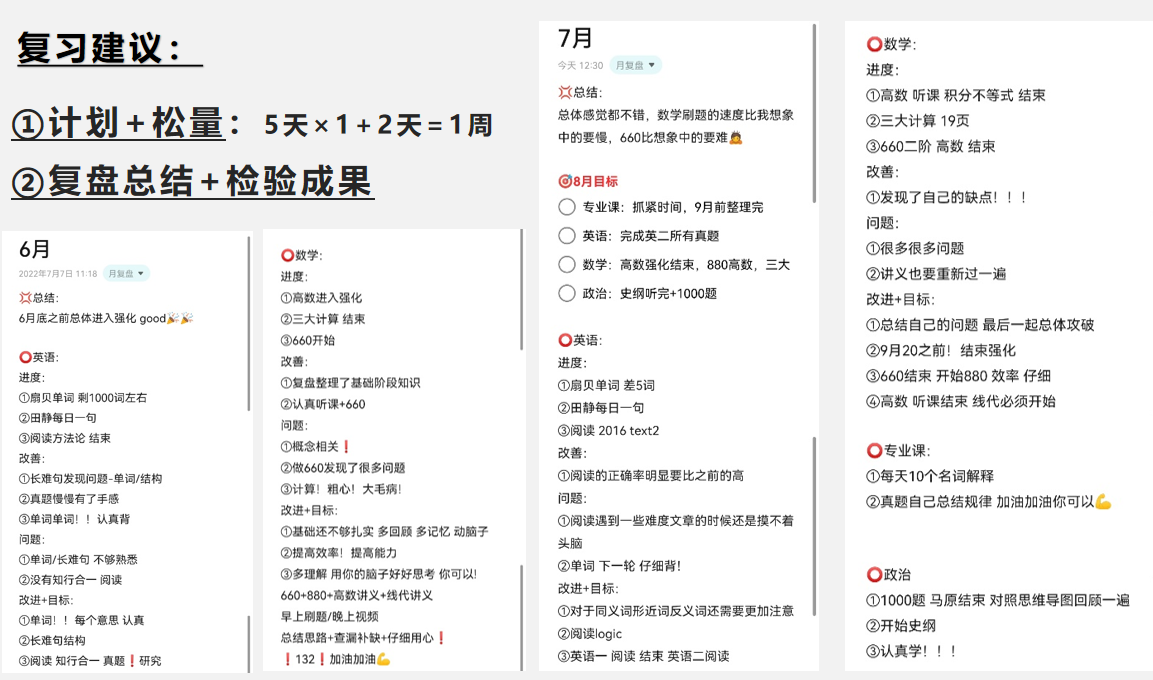Click the anger symbol icon before 总结 in 6月 note
The height and width of the screenshot is (680, 1153).
[25, 298]
